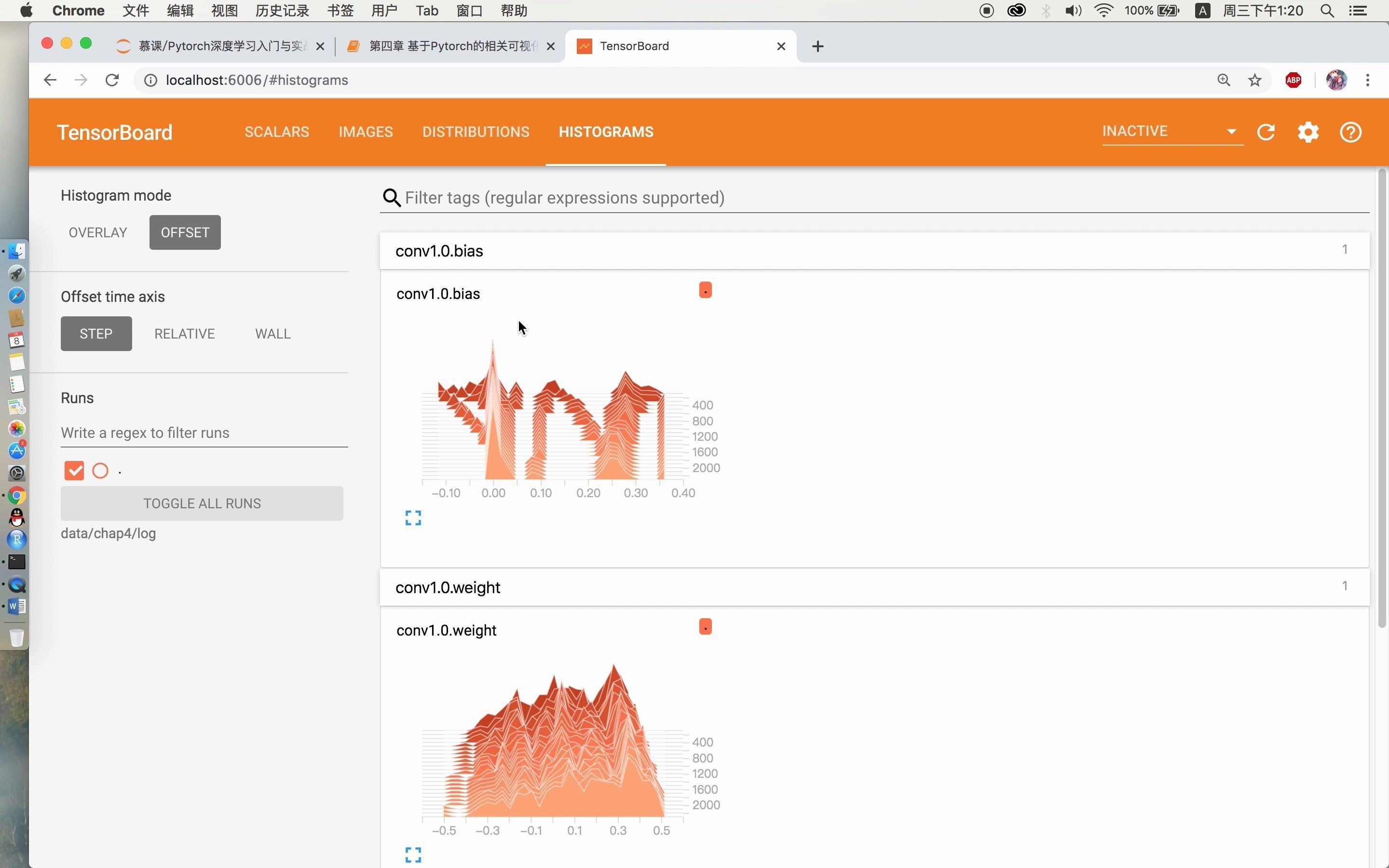Uncheck the '.' run checkbox
Screen dimensions: 1389x868
74,471
